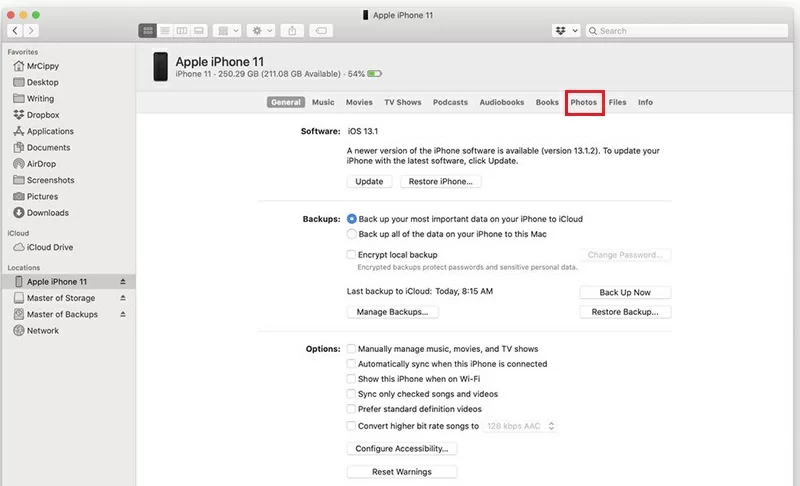Click the Share toolbar icon

pyautogui.click(x=292, y=31)
